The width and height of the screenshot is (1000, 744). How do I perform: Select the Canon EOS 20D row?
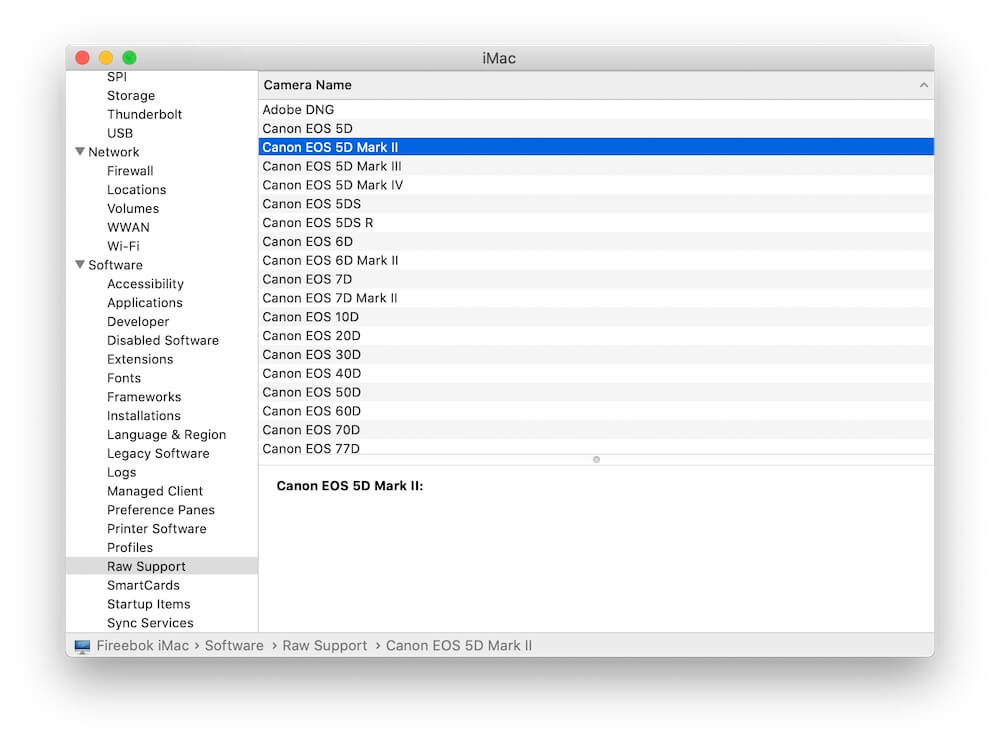tap(596, 335)
